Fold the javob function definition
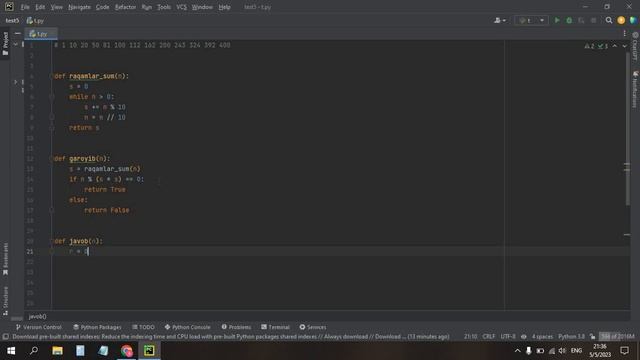Viewport: 640px width, 360px height. coord(52,241)
